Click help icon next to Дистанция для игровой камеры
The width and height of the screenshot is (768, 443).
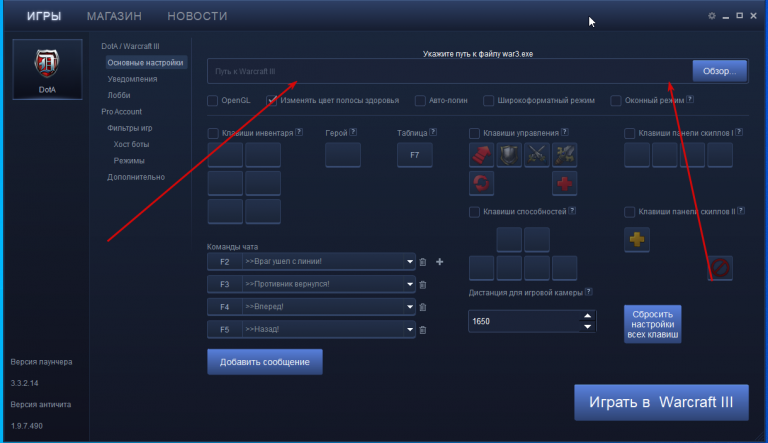click(589, 292)
